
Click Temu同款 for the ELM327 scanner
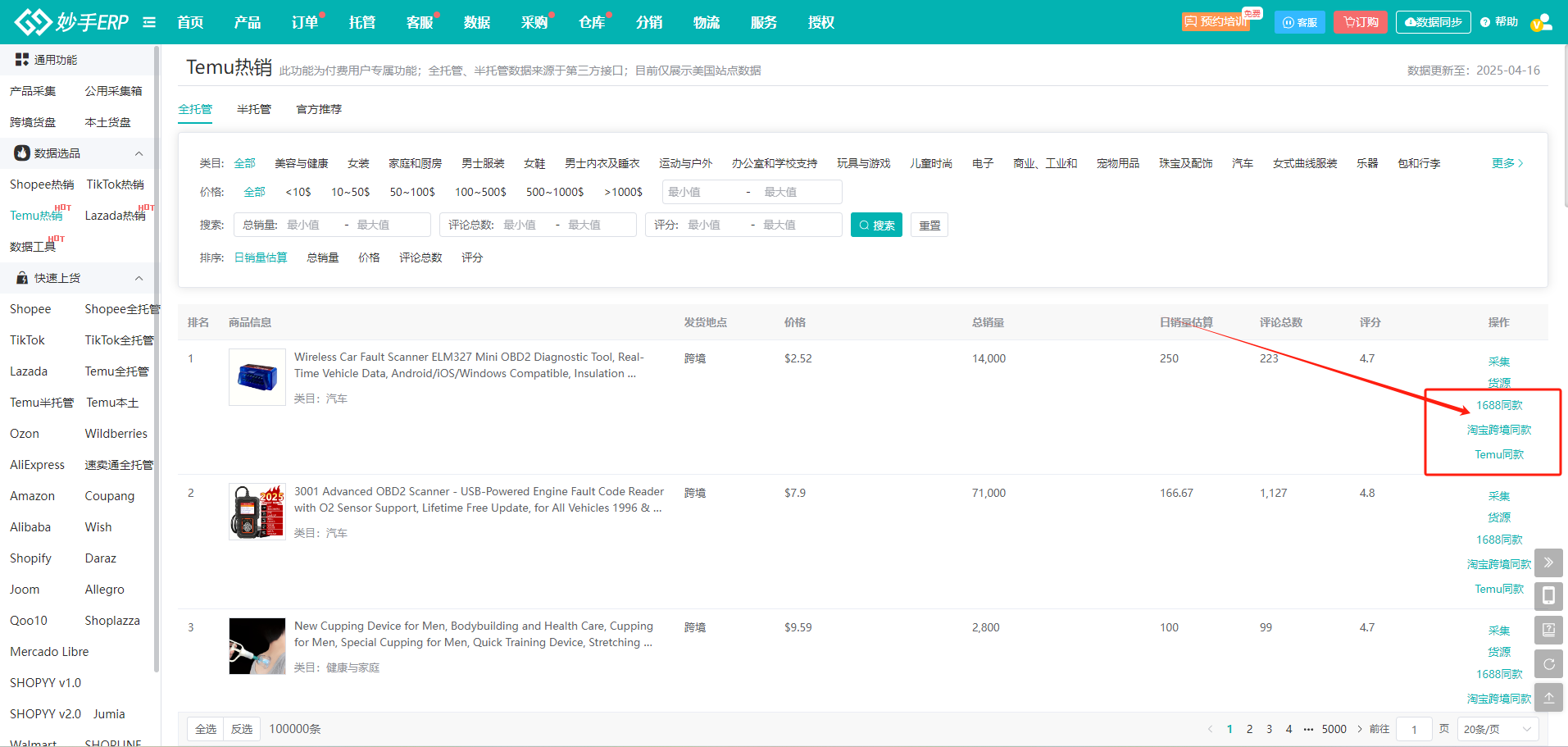pyautogui.click(x=1499, y=454)
